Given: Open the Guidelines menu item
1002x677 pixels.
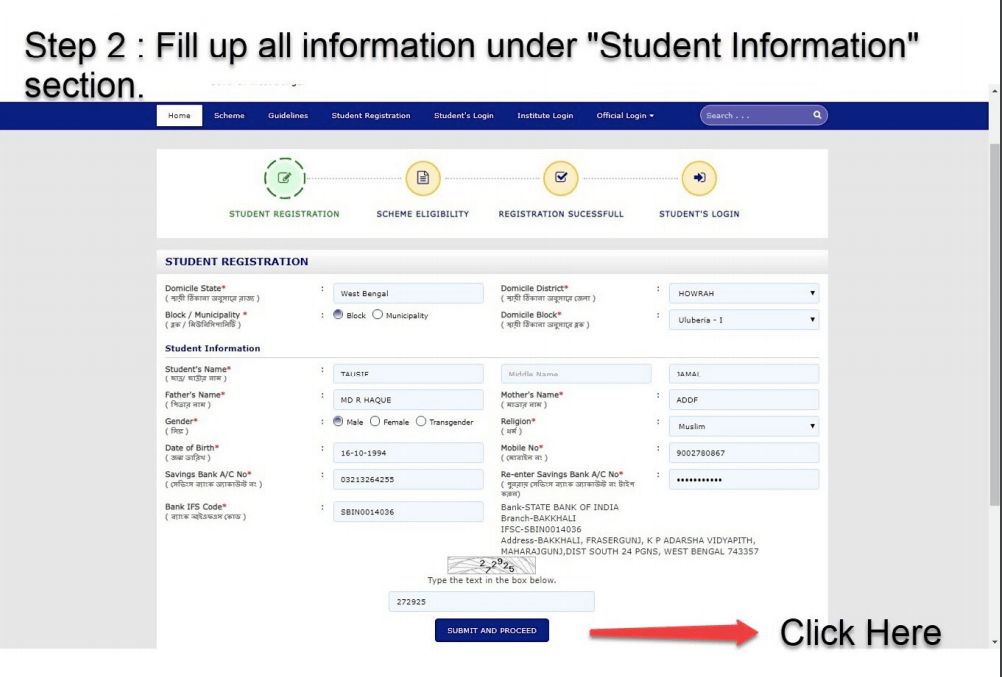Looking at the screenshot, I should point(288,116).
